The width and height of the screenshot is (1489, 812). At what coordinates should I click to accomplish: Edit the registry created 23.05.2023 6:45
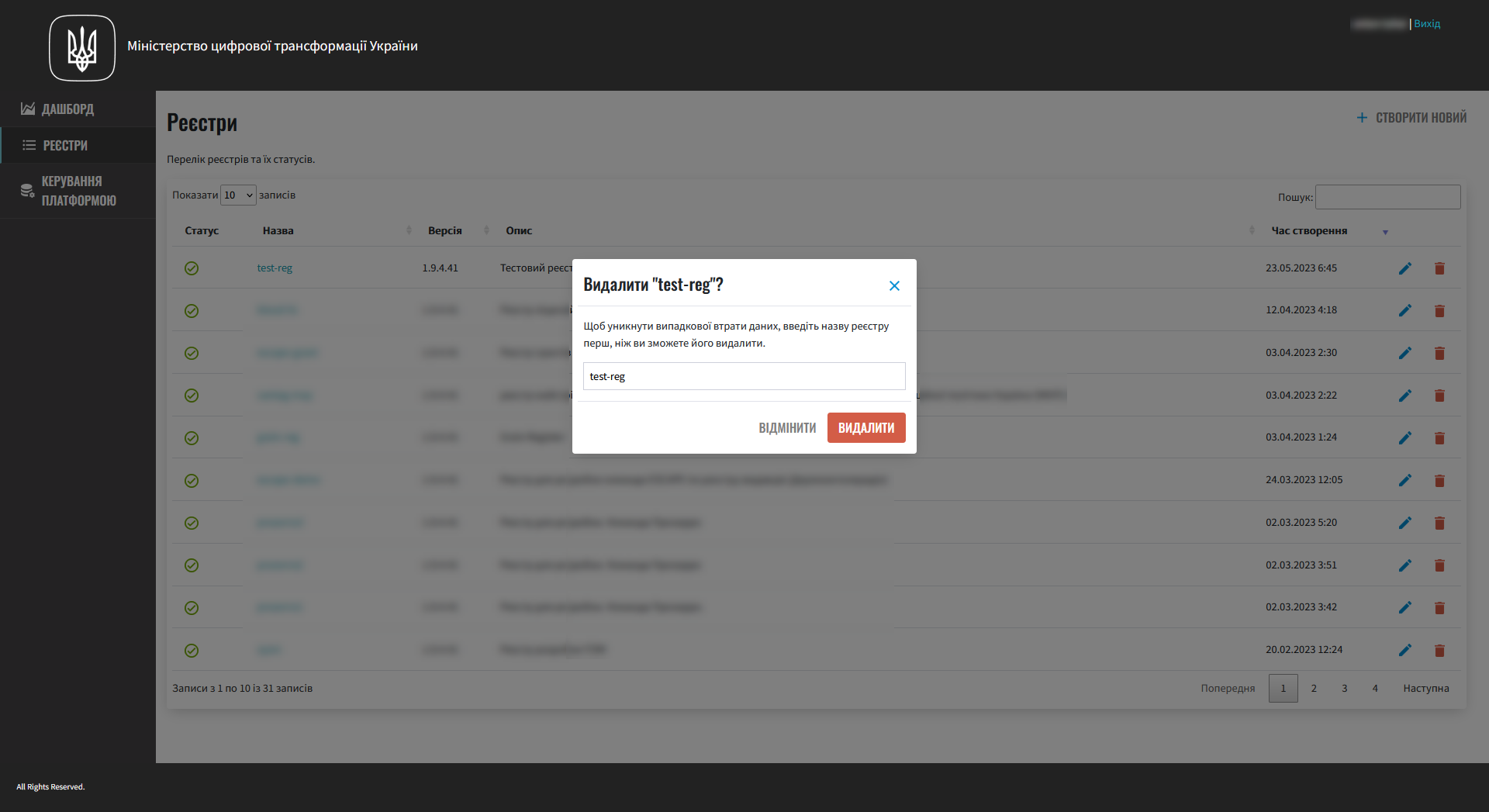tap(1404, 268)
